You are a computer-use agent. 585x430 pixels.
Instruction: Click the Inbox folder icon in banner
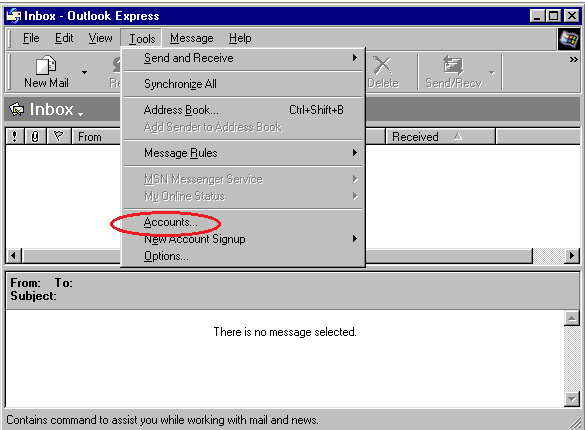click(x=17, y=110)
